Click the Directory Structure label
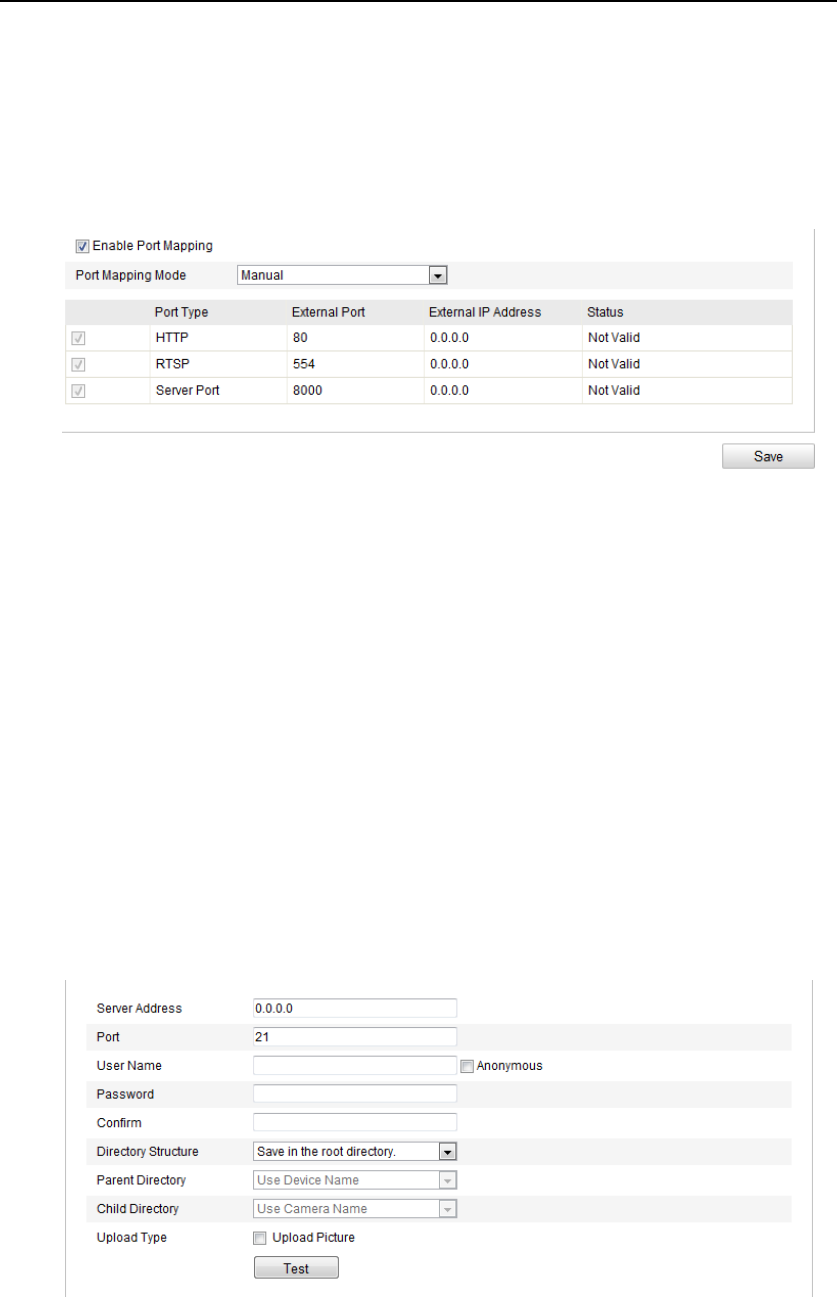This screenshot has width=837, height=1297. point(147,1151)
